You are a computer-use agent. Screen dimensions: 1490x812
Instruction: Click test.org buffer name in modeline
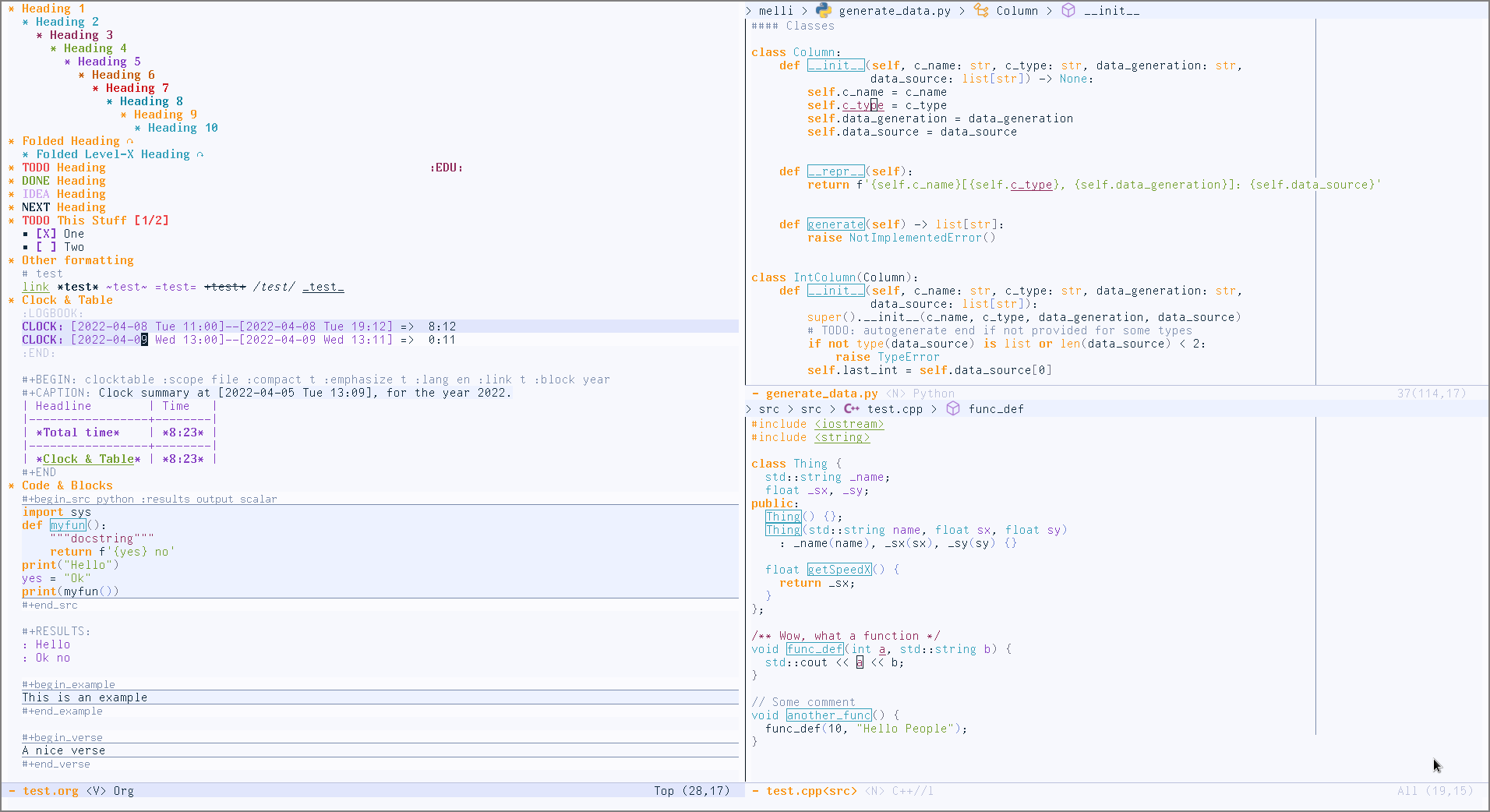click(51, 791)
